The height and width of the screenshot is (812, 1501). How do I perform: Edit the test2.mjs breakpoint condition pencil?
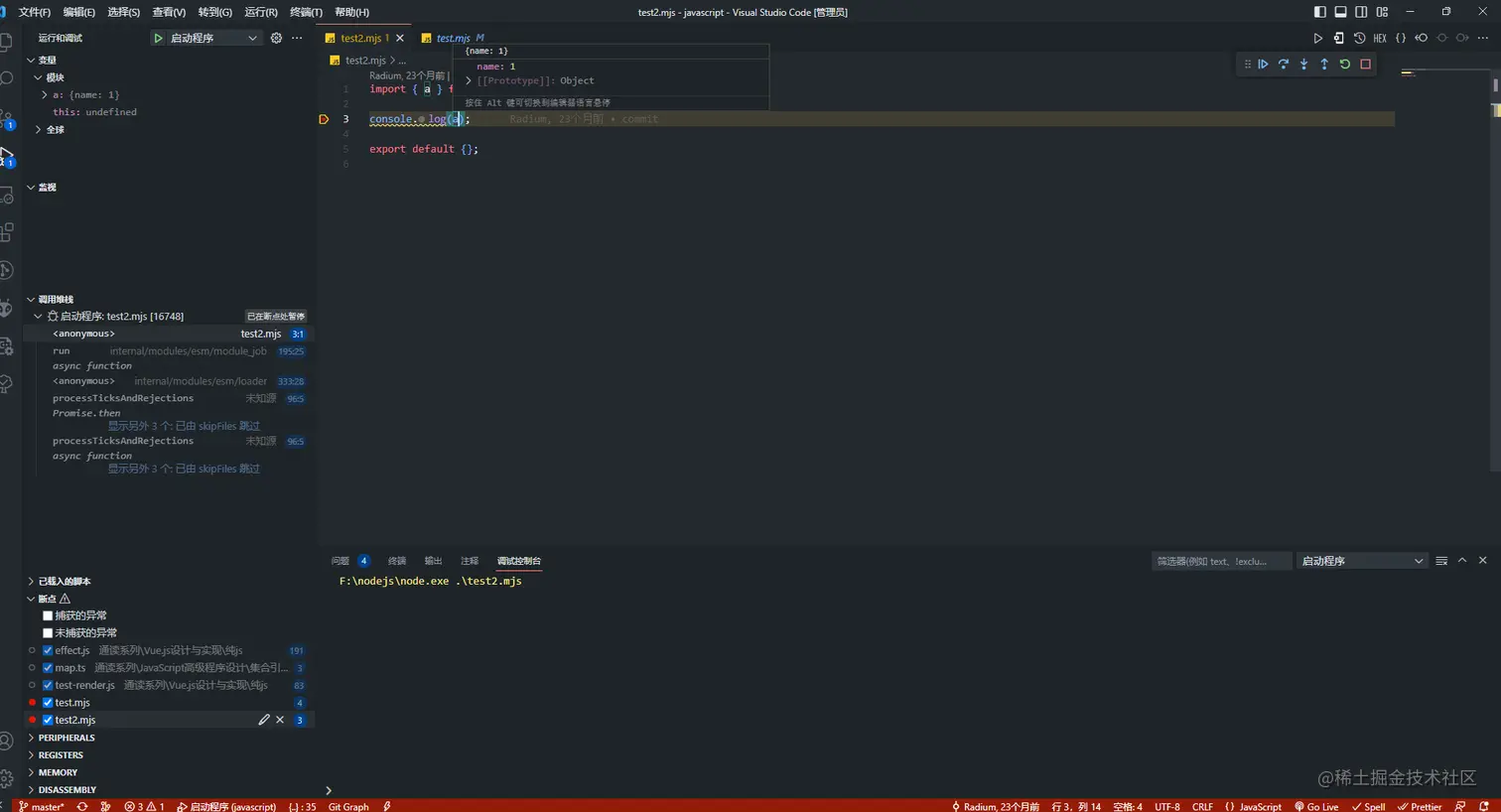click(x=264, y=720)
